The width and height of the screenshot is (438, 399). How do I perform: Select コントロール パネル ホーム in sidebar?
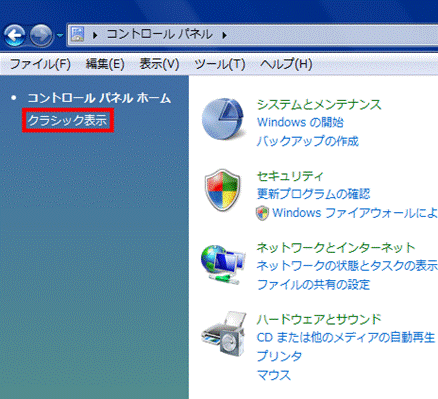point(99,98)
